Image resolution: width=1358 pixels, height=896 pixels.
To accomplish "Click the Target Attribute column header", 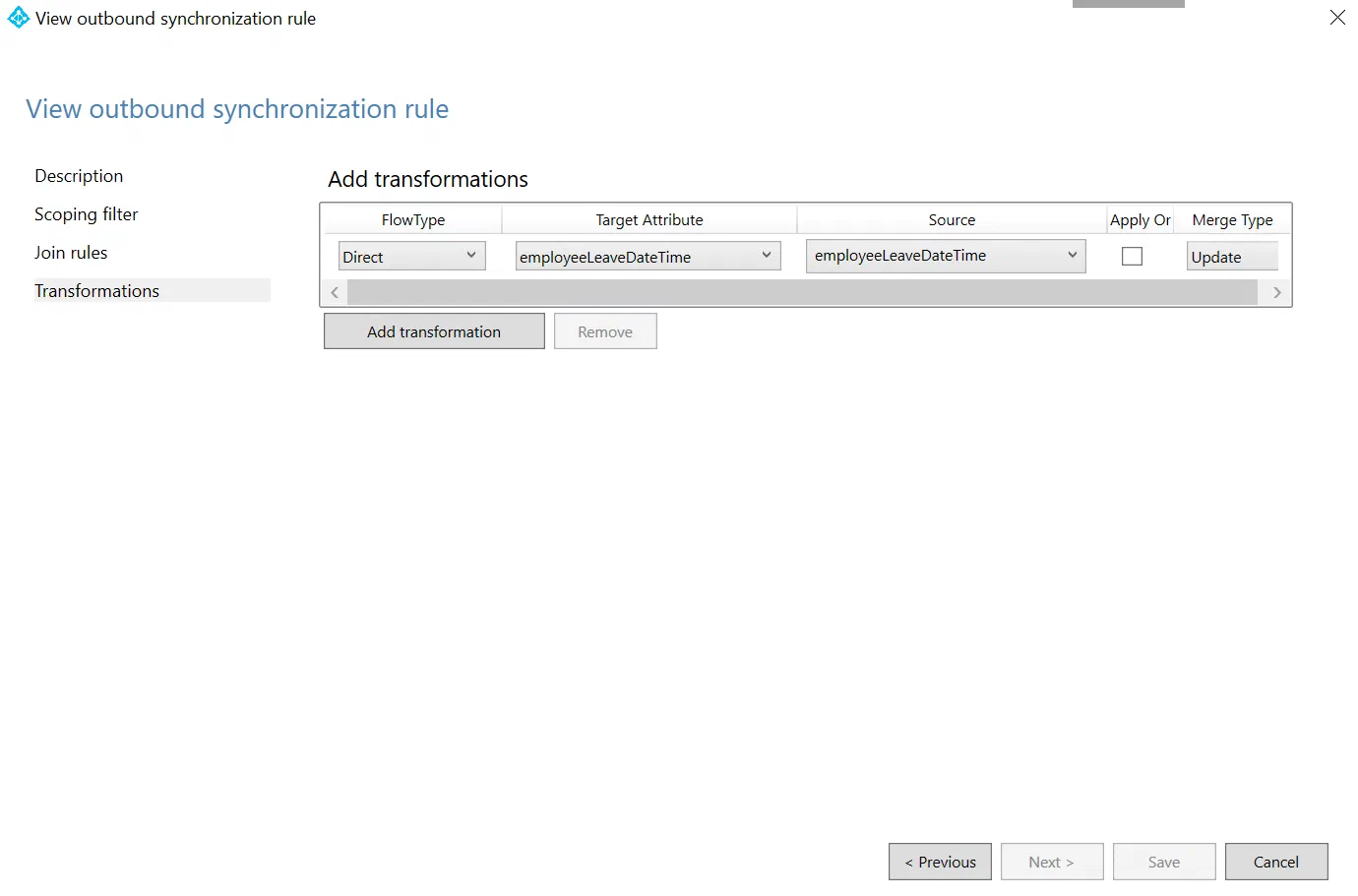I will click(x=649, y=220).
